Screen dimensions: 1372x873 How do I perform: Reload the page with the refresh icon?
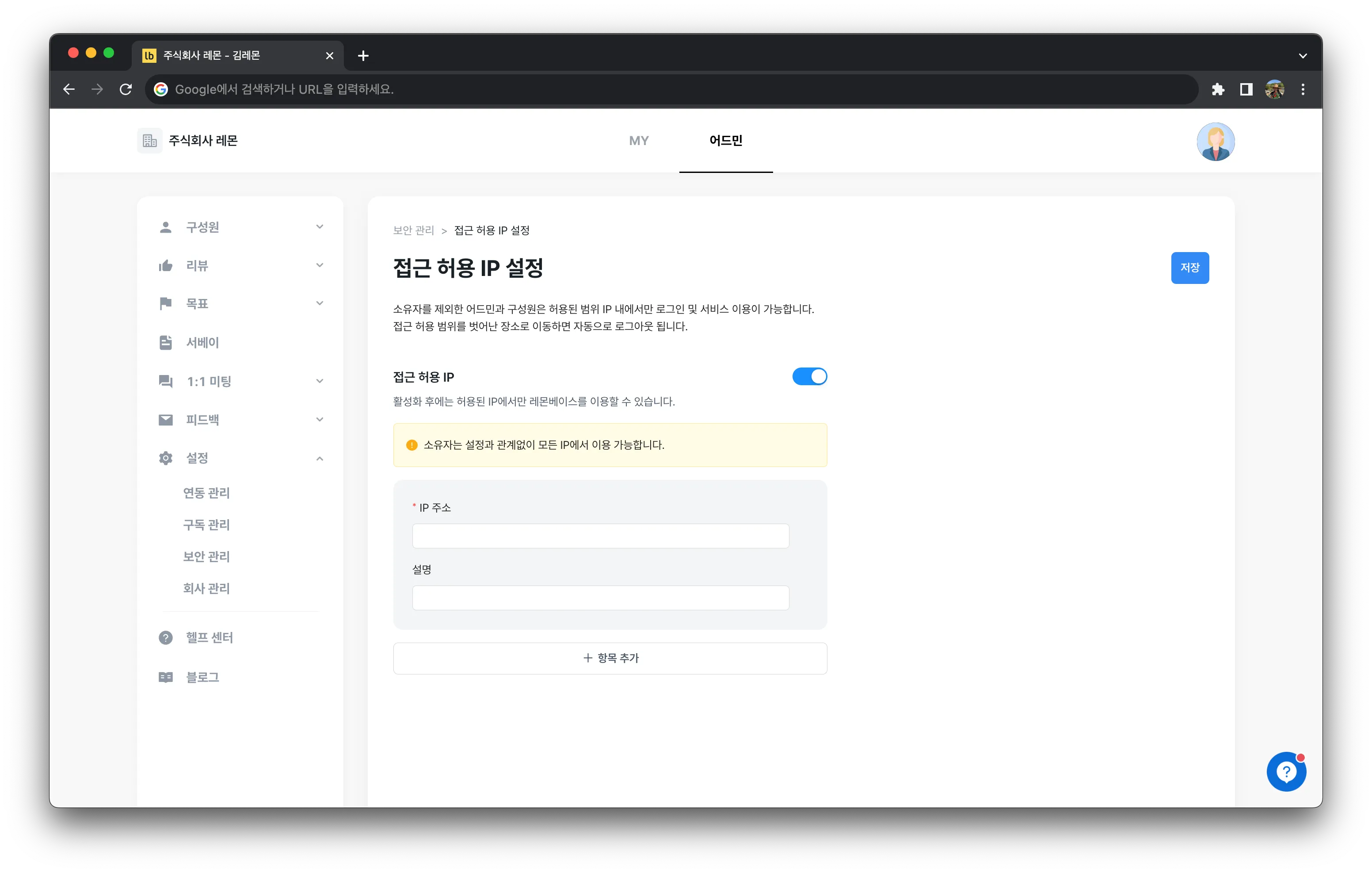click(126, 89)
